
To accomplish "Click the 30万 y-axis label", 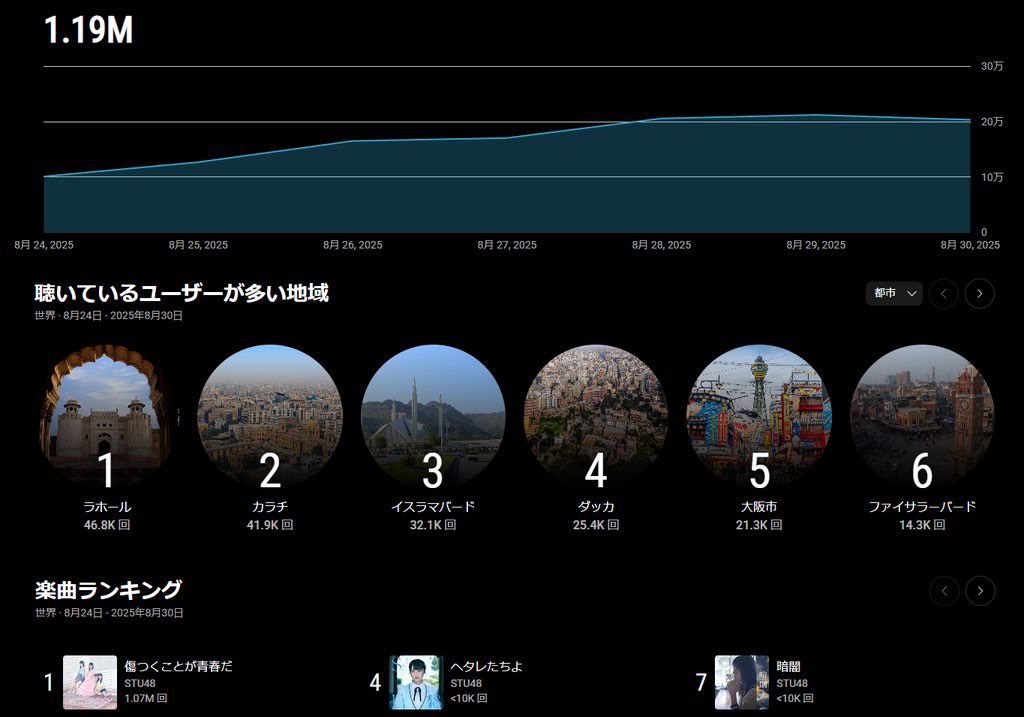I will click(x=992, y=66).
